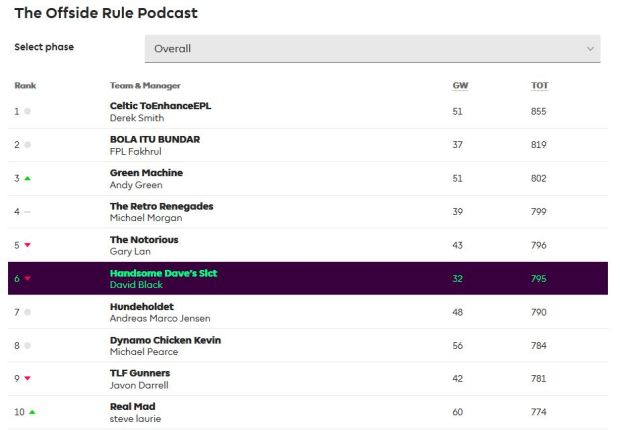The width and height of the screenshot is (620, 430).
Task: Click grey dot indicator beside rank 7
Action: click(27, 312)
